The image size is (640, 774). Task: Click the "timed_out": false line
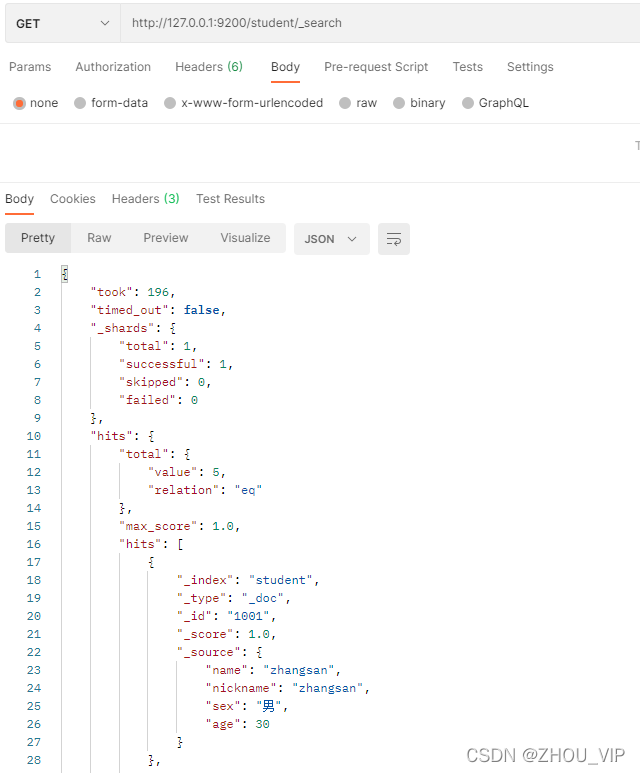[158, 310]
